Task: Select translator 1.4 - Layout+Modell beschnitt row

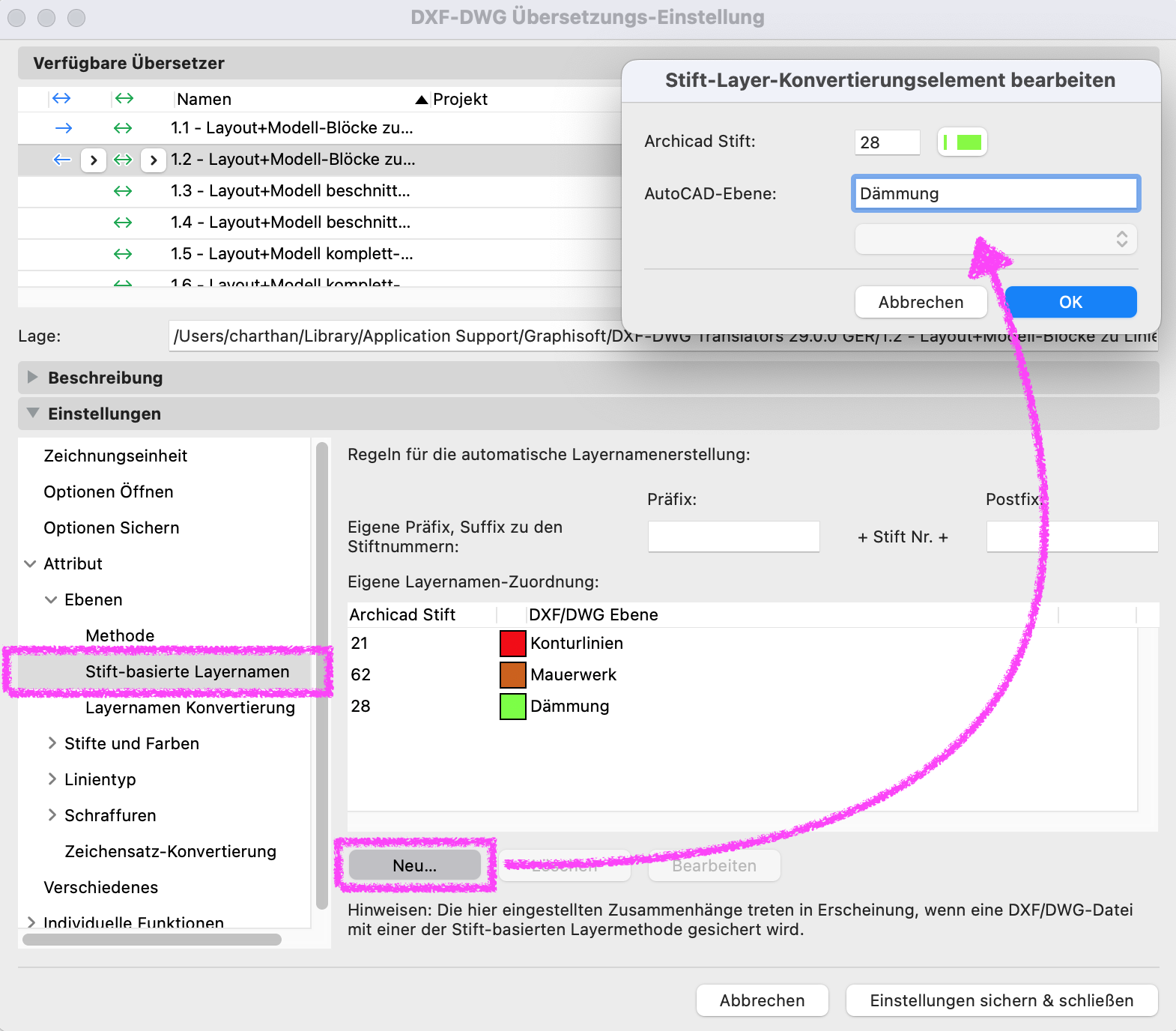Action: [x=320, y=223]
